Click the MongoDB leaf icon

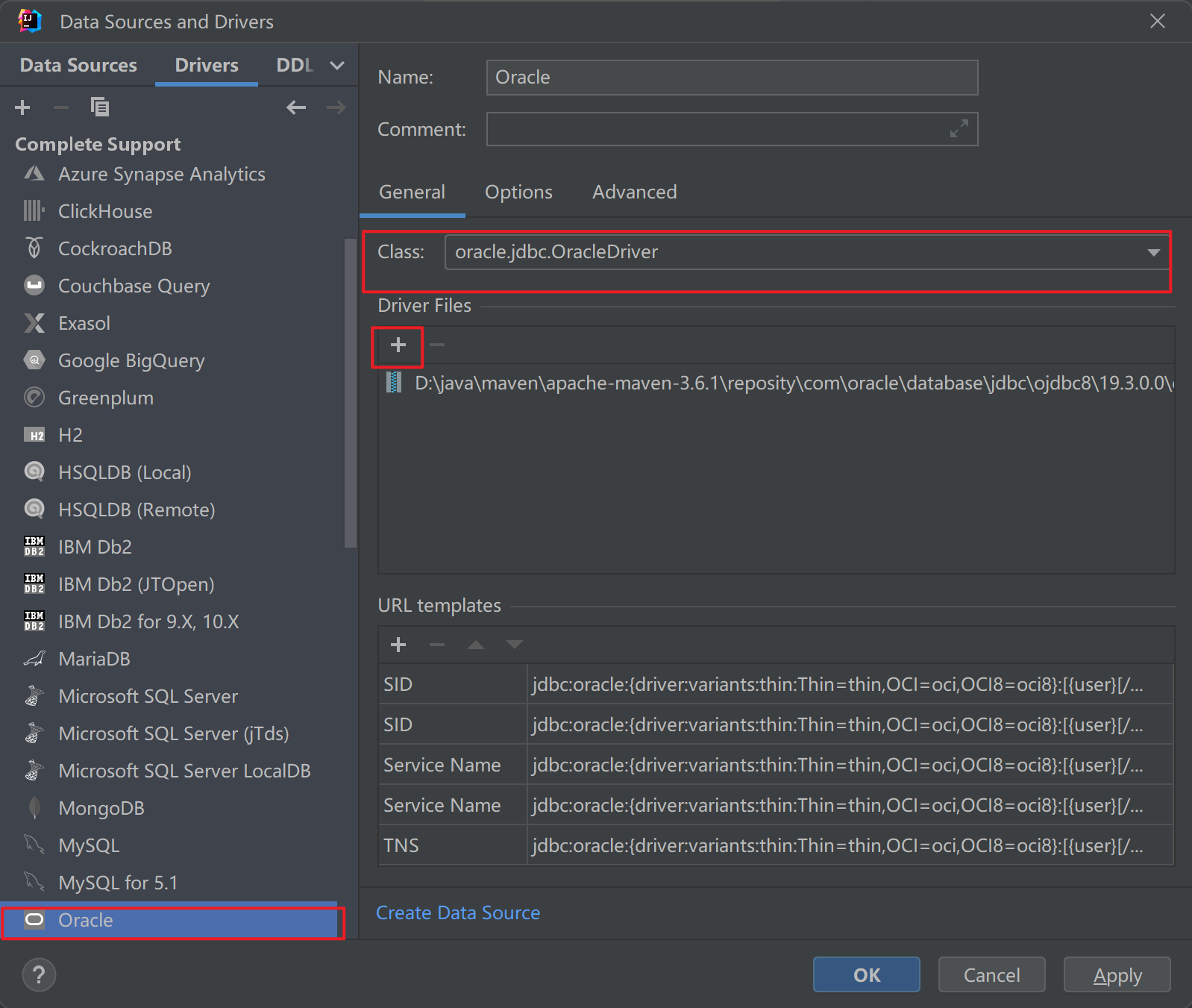34,808
